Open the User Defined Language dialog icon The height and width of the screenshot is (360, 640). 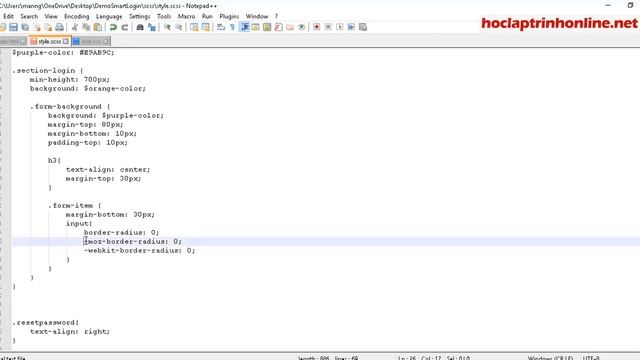(x=256, y=27)
